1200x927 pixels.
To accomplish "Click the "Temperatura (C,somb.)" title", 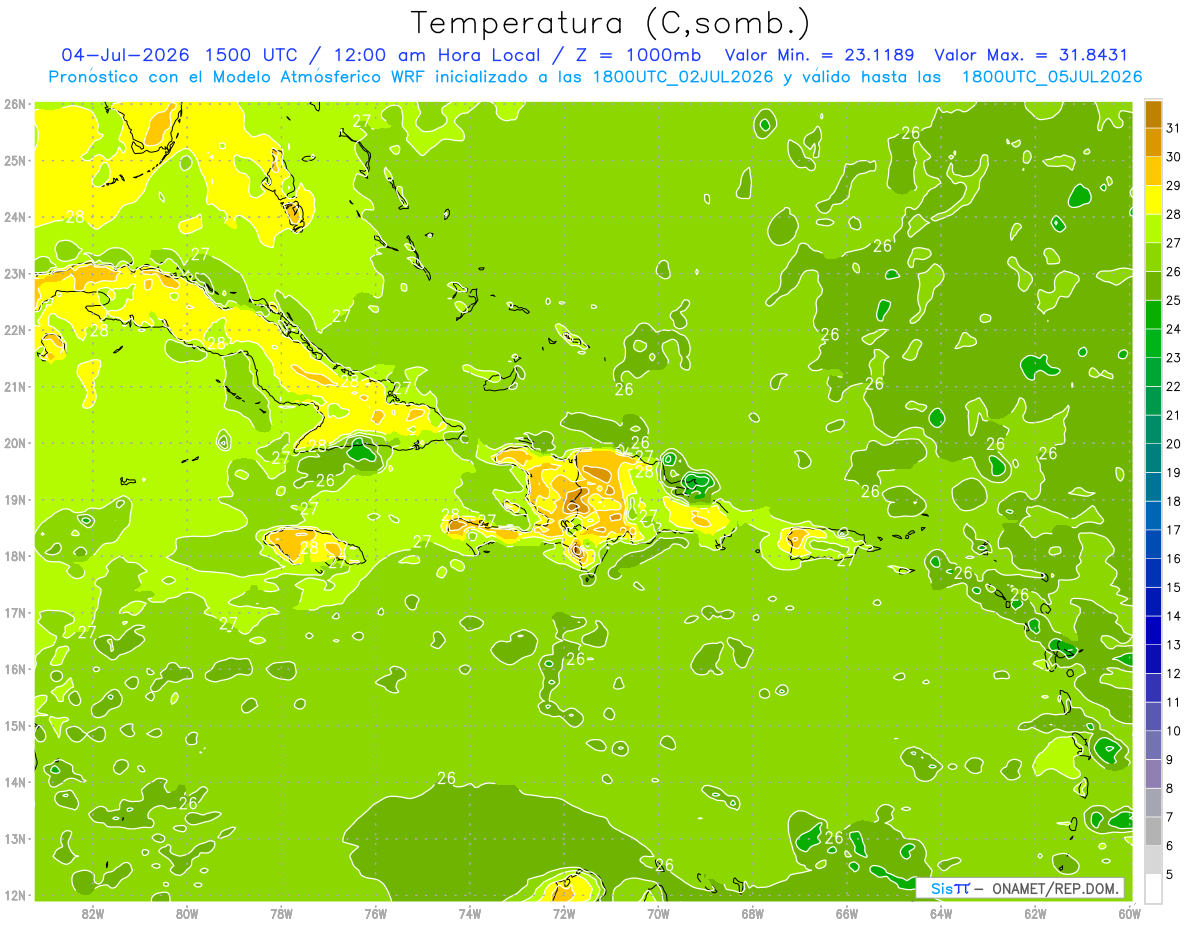I will (x=610, y=23).
